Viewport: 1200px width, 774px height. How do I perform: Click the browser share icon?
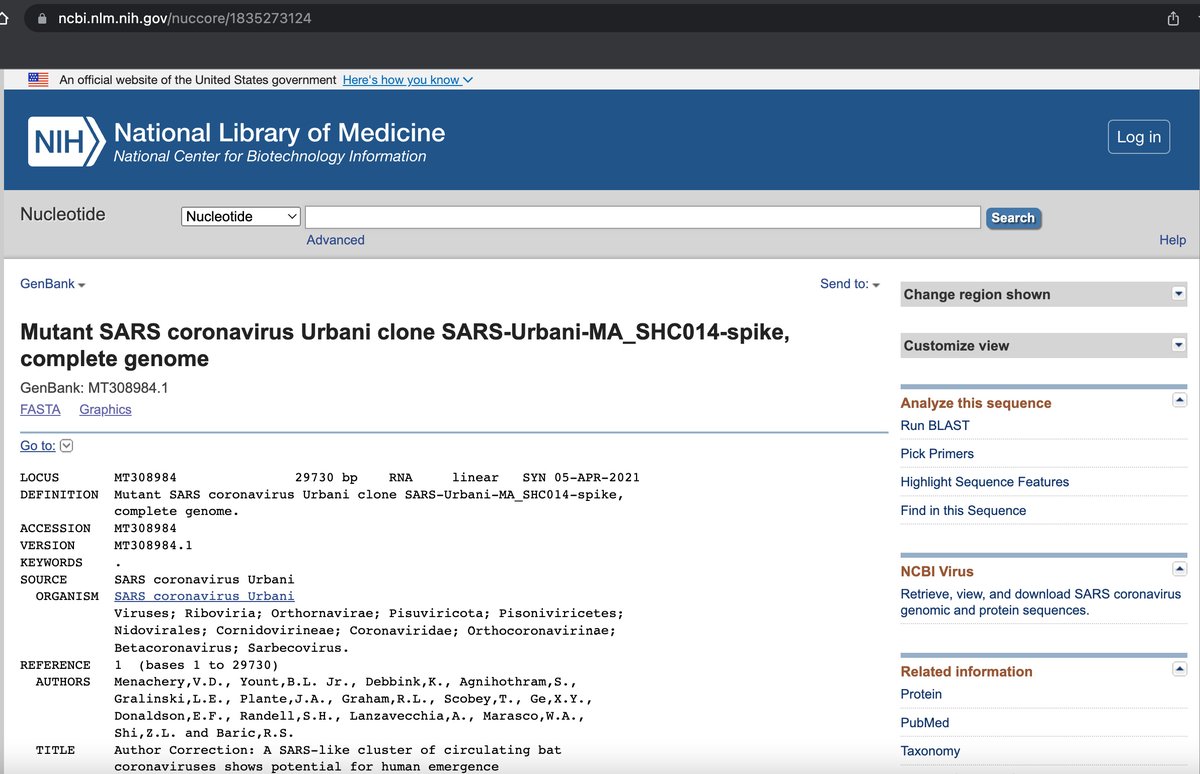[x=1173, y=19]
